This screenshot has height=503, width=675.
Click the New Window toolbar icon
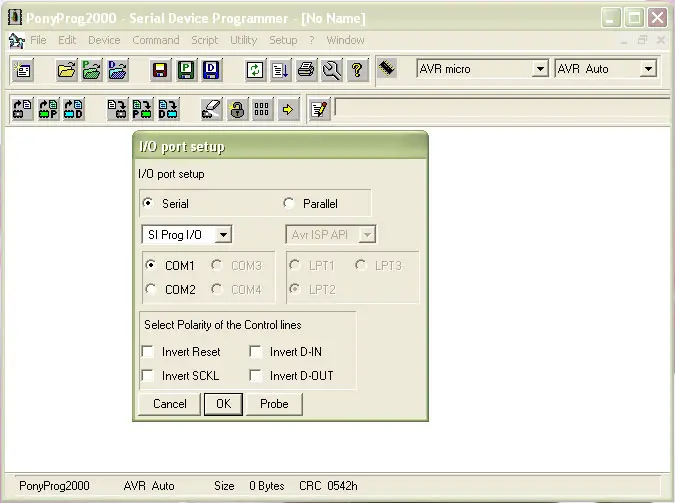22,70
